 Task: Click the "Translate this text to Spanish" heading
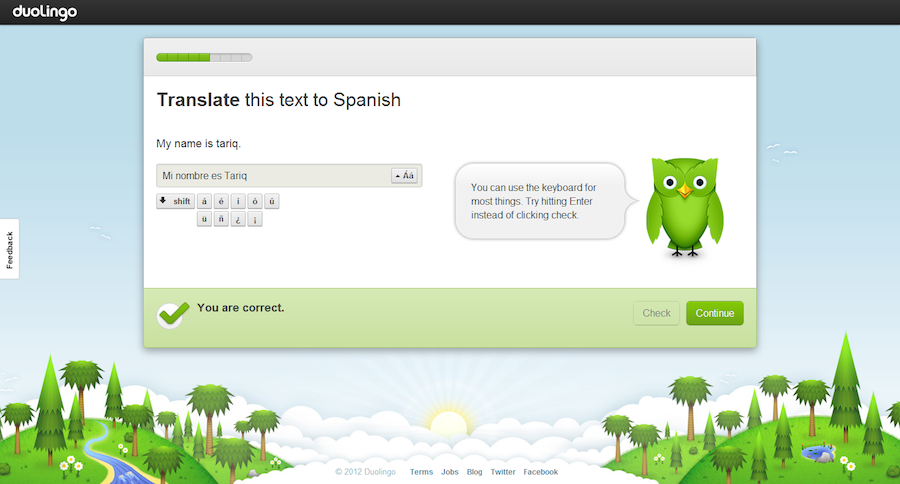click(x=279, y=100)
